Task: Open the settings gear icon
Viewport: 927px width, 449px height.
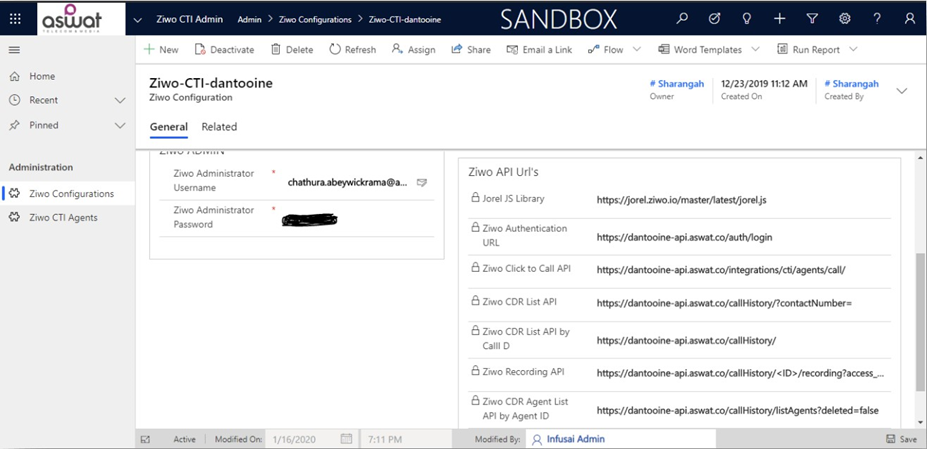Action: tap(845, 19)
